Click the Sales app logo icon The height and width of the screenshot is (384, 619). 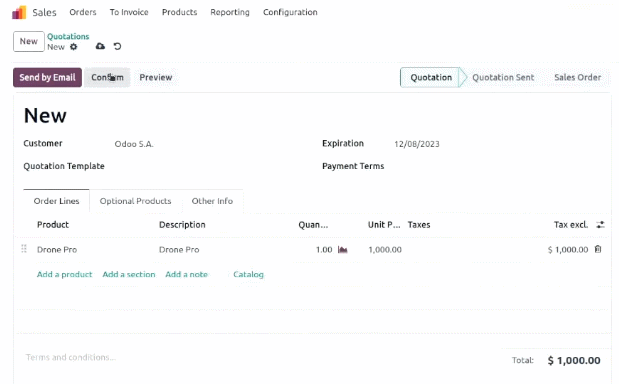click(x=19, y=12)
